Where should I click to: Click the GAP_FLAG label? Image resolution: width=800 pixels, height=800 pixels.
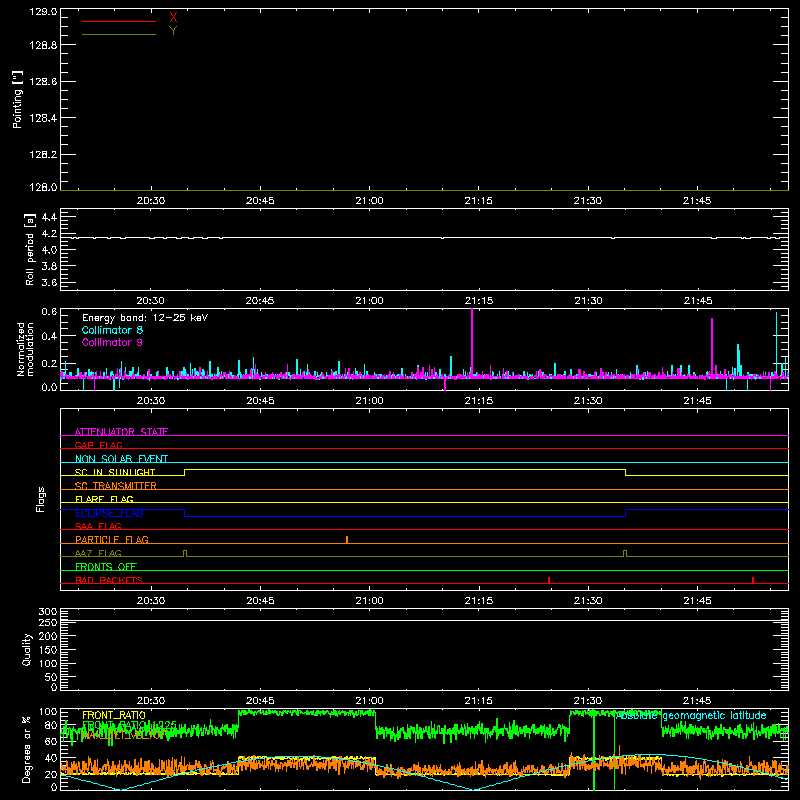point(98,445)
